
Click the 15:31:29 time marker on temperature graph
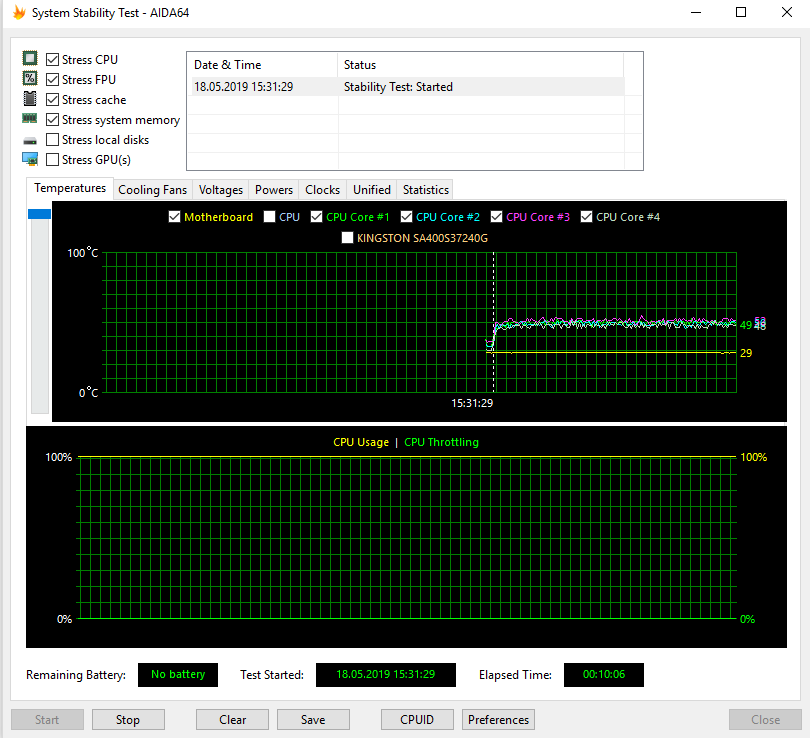(472, 403)
